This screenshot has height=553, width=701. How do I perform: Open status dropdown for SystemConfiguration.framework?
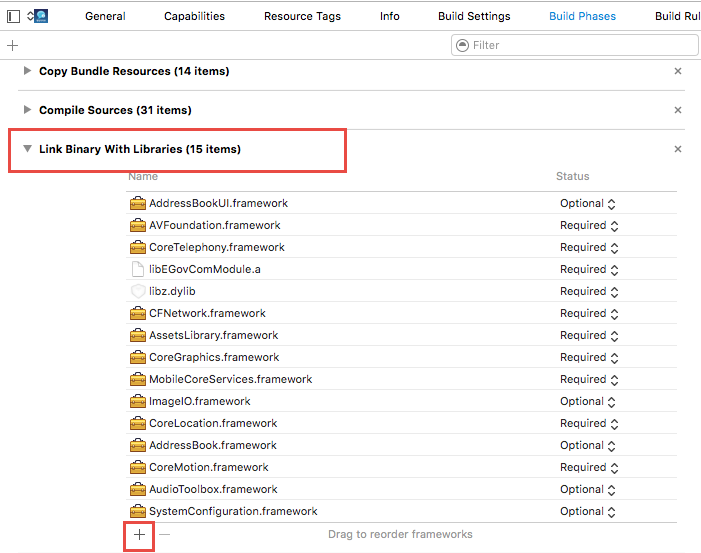click(587, 511)
